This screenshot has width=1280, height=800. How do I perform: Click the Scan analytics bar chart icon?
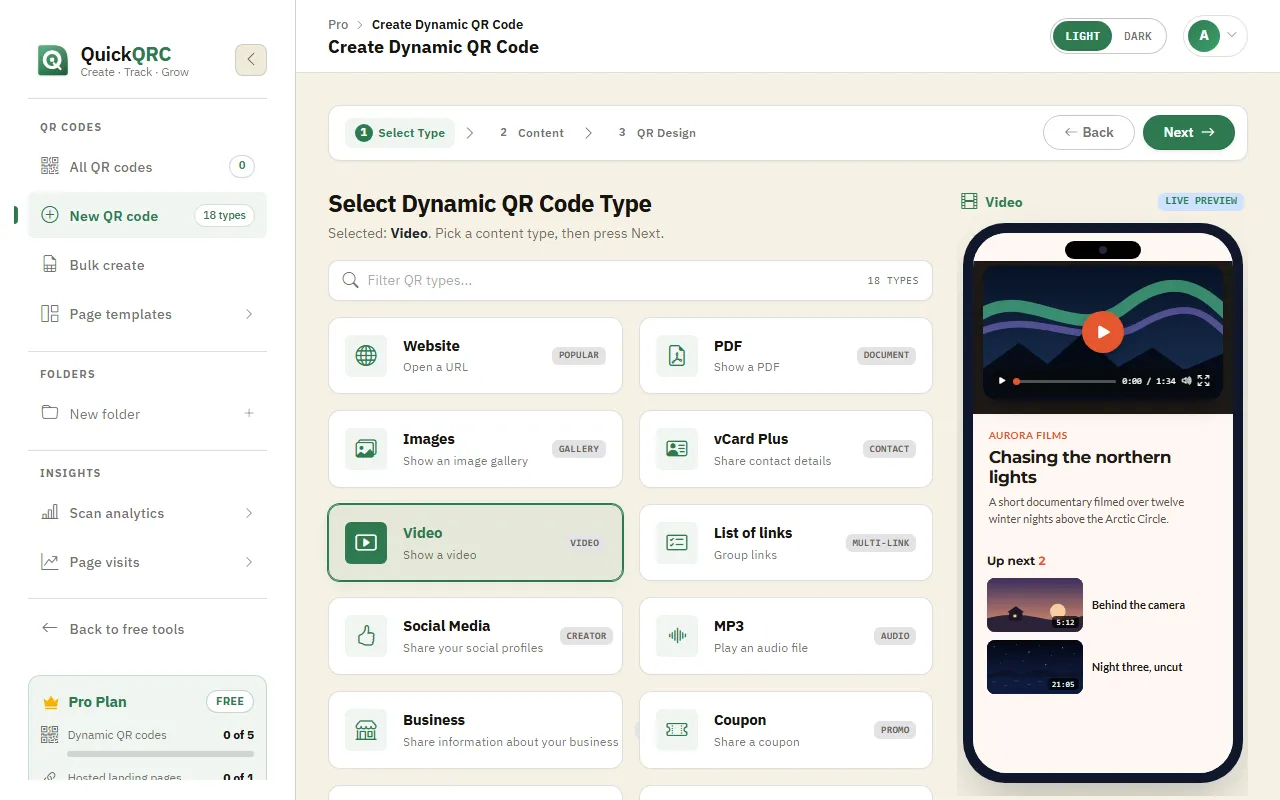click(x=49, y=512)
